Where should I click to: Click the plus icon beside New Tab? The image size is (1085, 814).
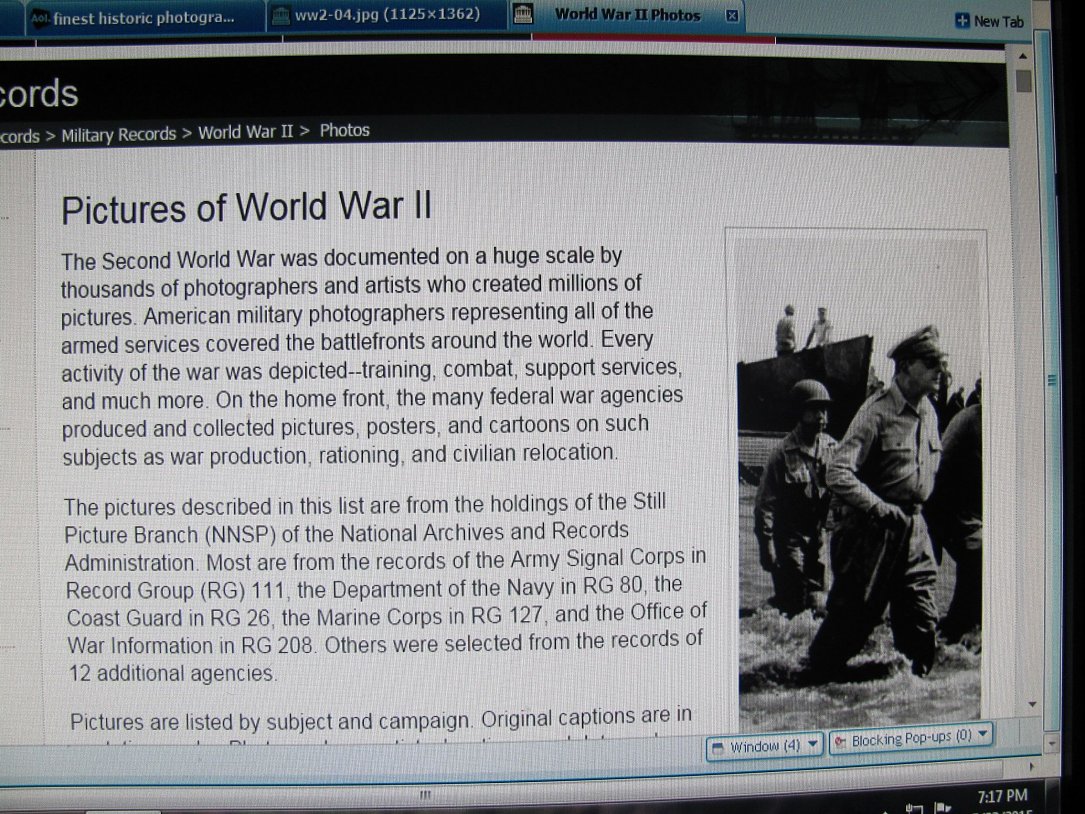pos(962,21)
